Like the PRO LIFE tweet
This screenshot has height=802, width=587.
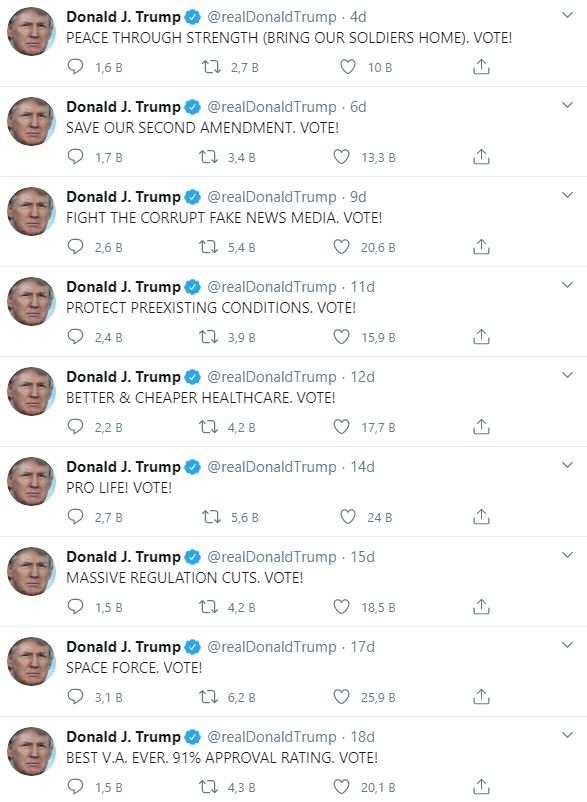(348, 517)
